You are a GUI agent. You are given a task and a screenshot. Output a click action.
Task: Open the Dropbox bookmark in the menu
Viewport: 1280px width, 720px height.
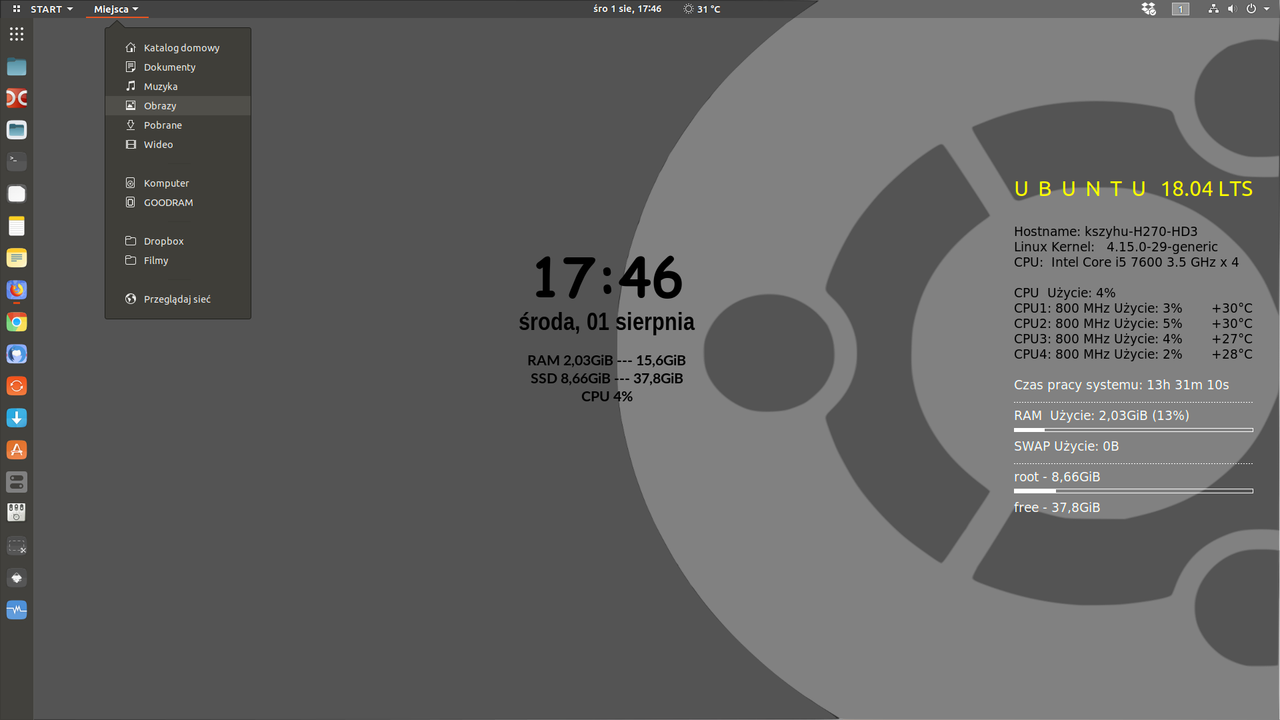point(178,241)
